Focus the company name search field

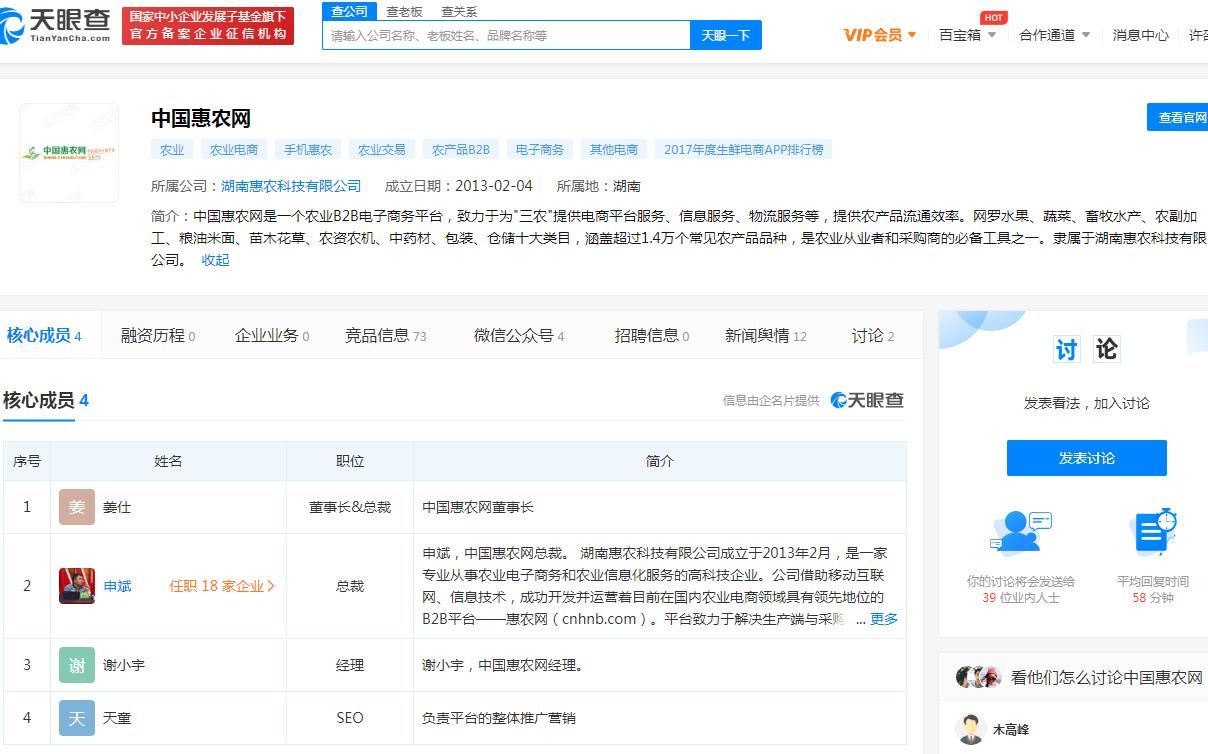point(506,35)
